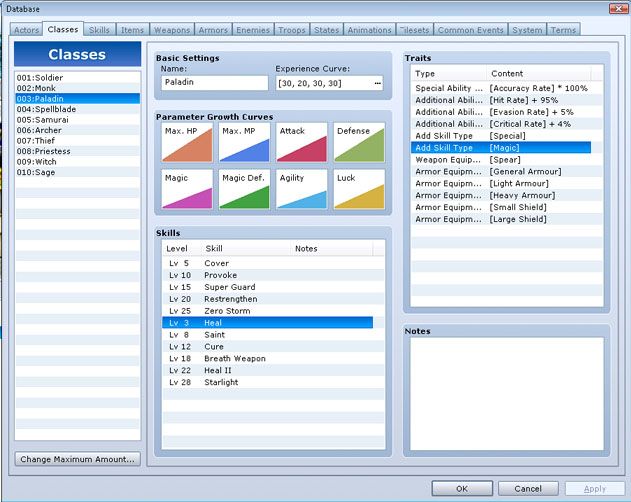Switch to the Skills tab
Viewport: 631px width, 502px height.
(x=99, y=30)
